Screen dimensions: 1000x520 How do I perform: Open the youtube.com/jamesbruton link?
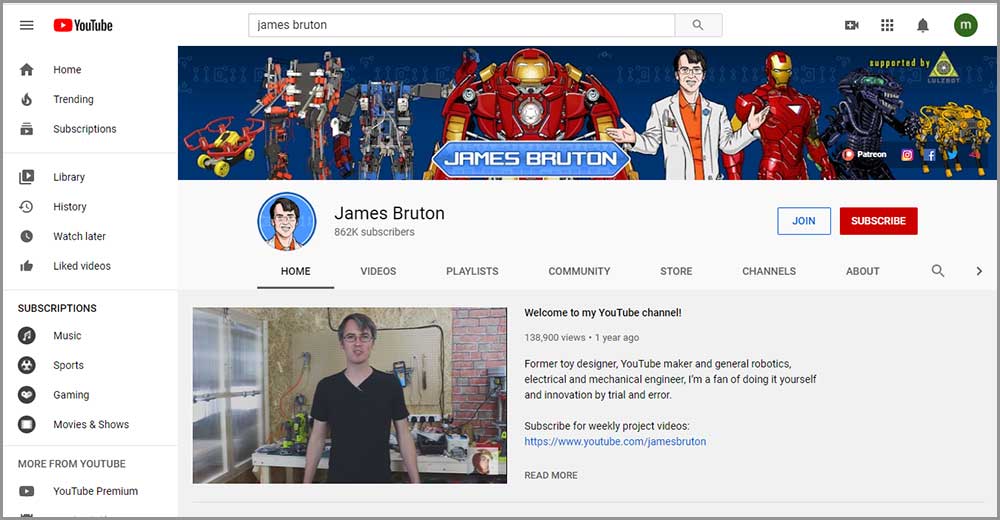(615, 441)
